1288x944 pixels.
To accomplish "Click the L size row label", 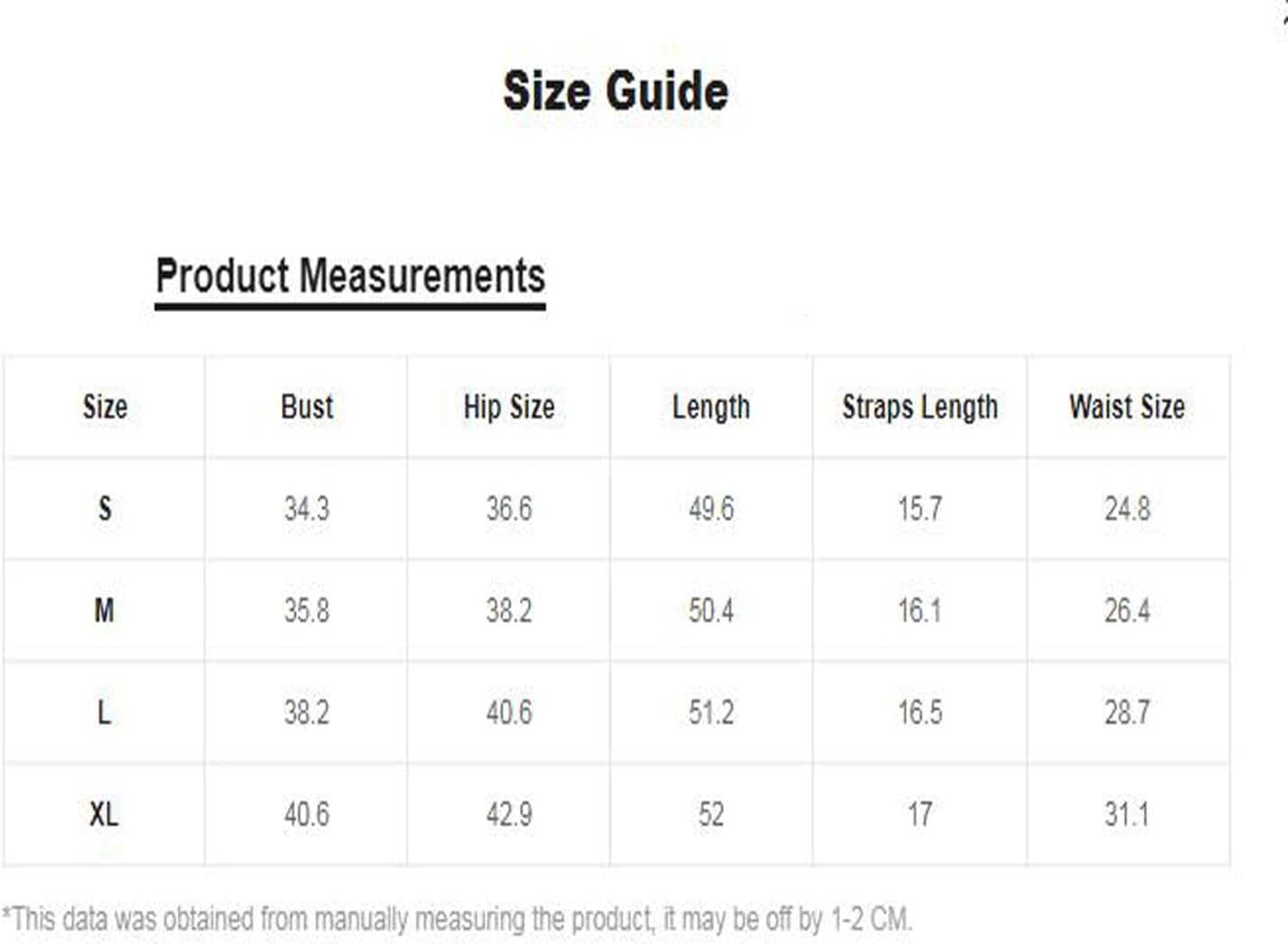I will [x=105, y=712].
